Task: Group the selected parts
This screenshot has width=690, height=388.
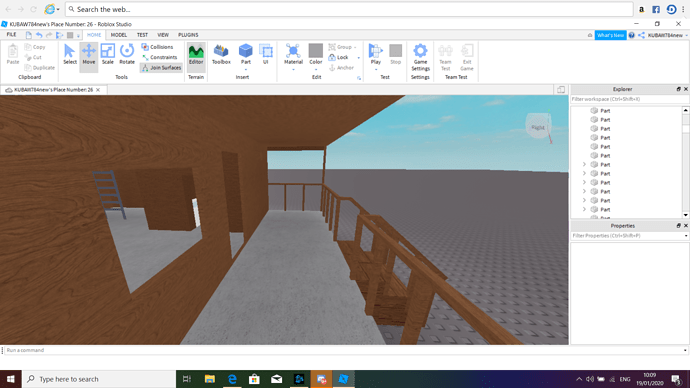Action: 340,47
